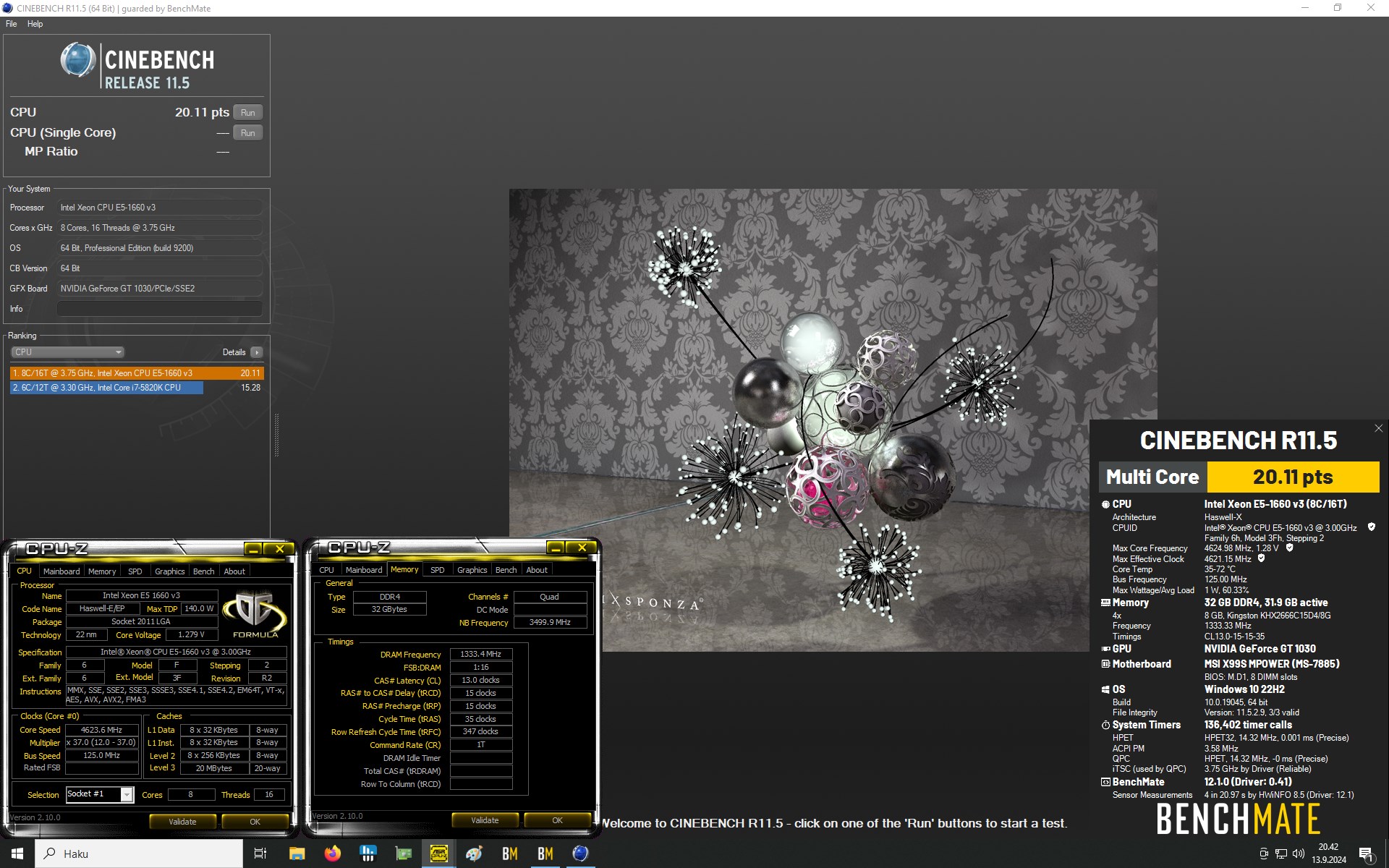The image size is (1389, 868).
Task: Click the ROG Formula logo in CPU-Z
Action: (255, 613)
